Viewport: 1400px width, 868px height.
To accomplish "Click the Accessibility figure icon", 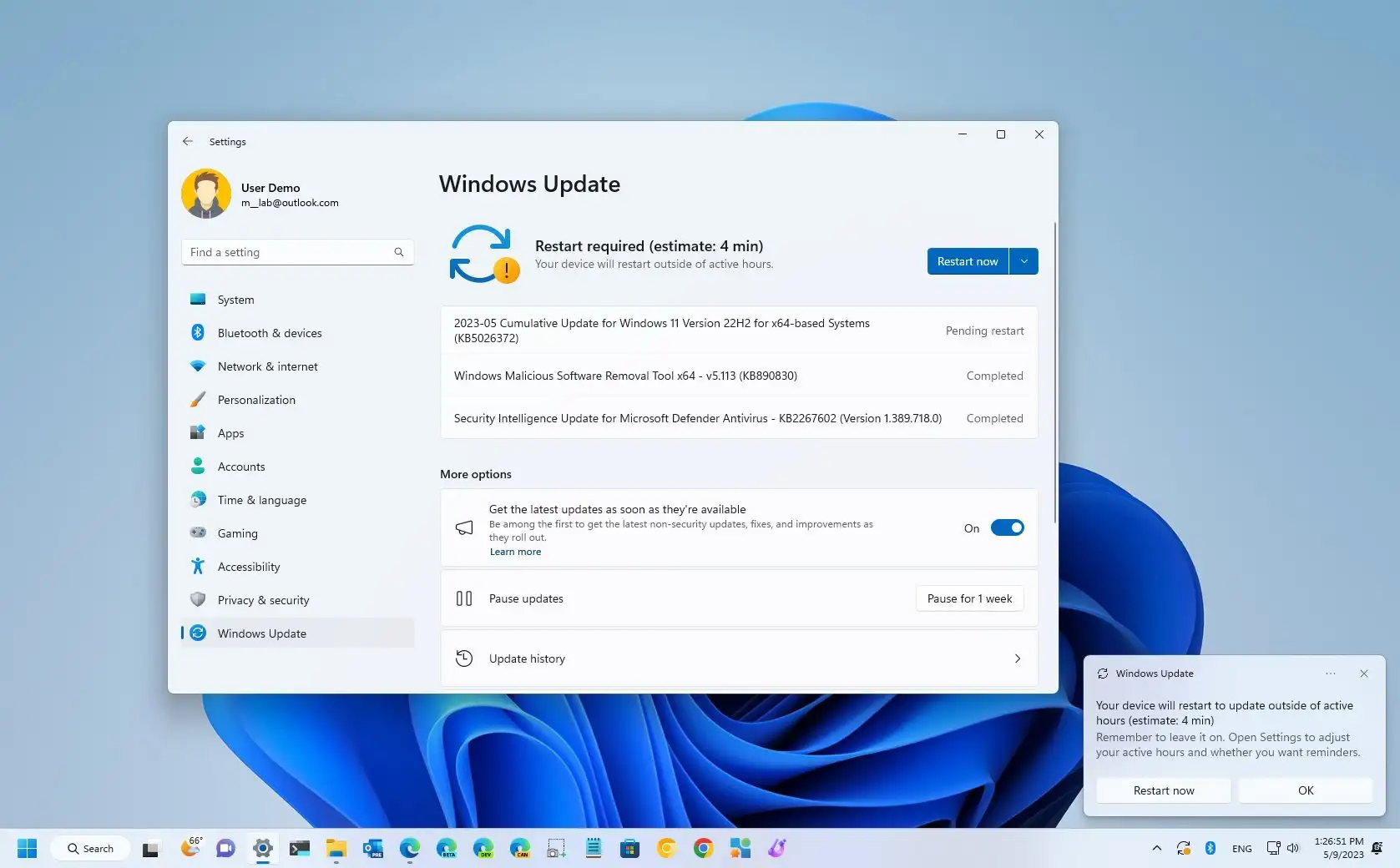I will (x=198, y=566).
